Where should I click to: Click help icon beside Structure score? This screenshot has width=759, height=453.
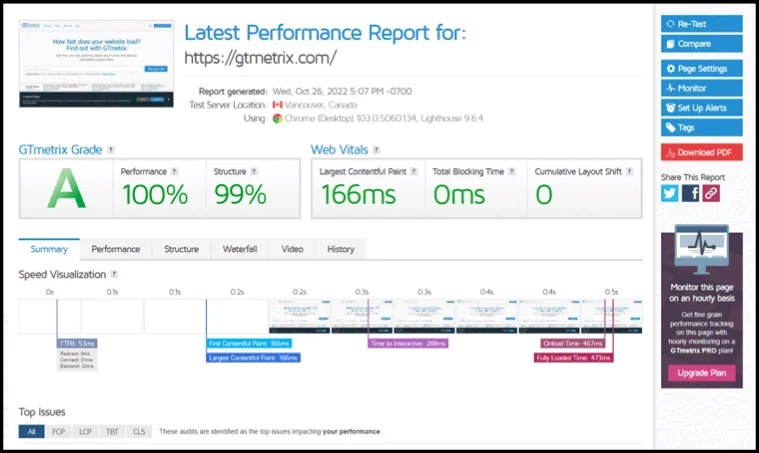pos(254,171)
